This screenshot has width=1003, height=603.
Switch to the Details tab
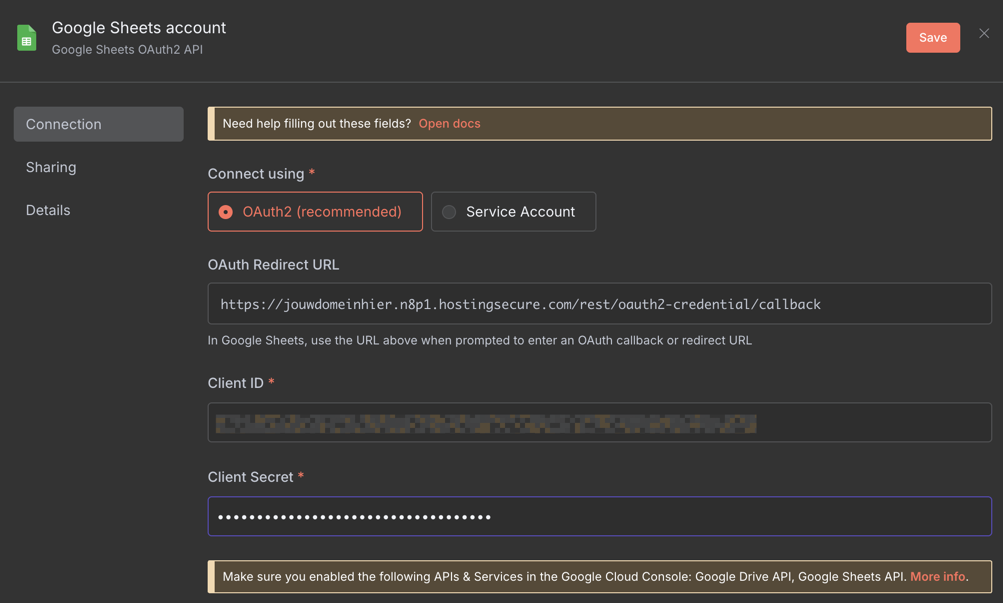click(48, 210)
